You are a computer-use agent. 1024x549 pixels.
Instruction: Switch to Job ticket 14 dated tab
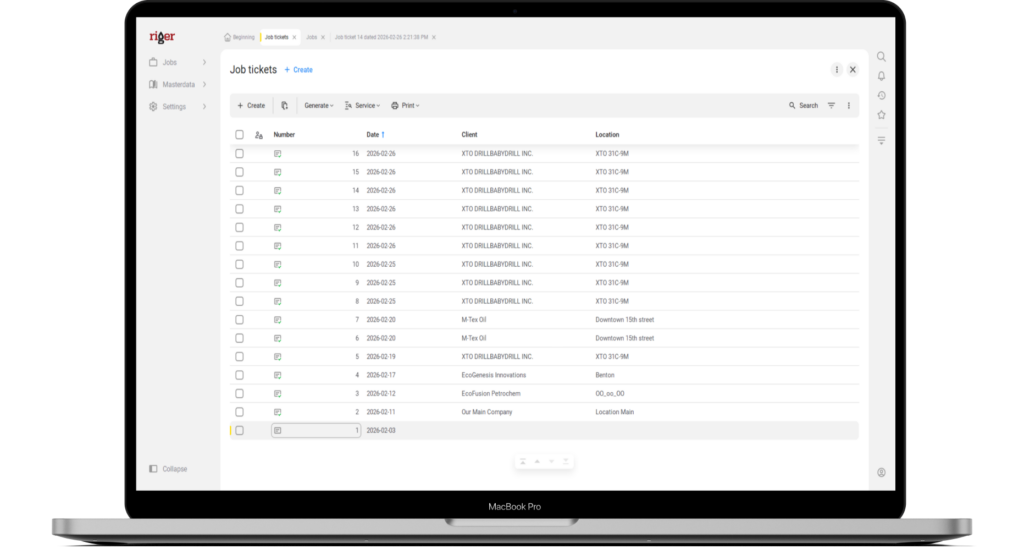click(x=381, y=37)
